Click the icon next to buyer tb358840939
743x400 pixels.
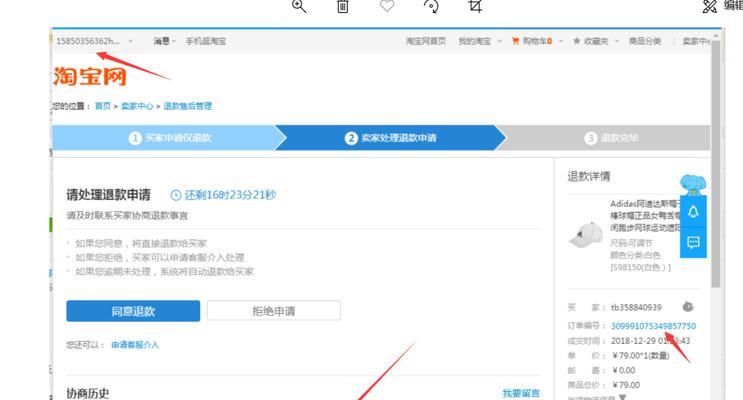688,307
